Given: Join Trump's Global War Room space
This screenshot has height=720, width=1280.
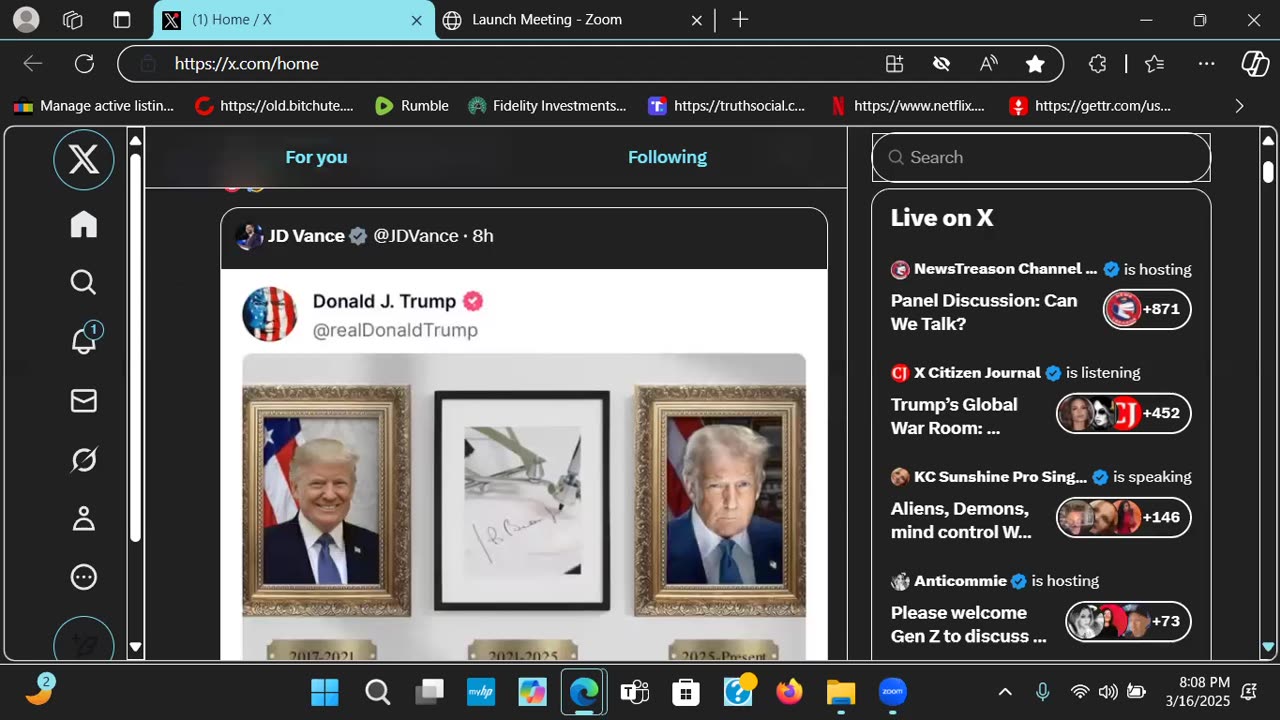Looking at the screenshot, I should [x=954, y=416].
